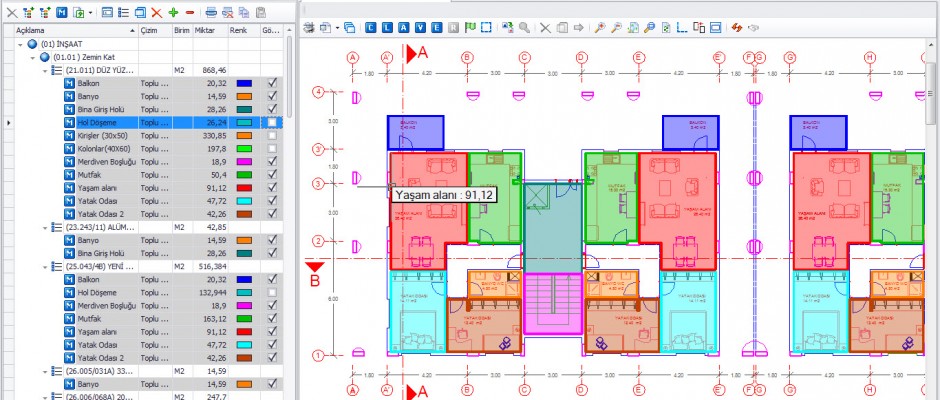Click the blue C button in drawing toolbar

click(371, 27)
